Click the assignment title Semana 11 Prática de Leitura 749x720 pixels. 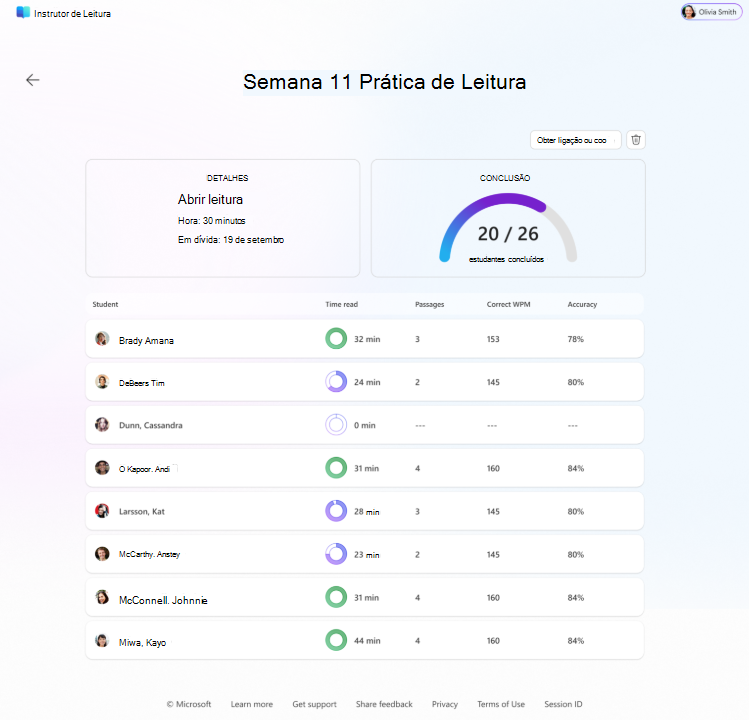[385, 82]
